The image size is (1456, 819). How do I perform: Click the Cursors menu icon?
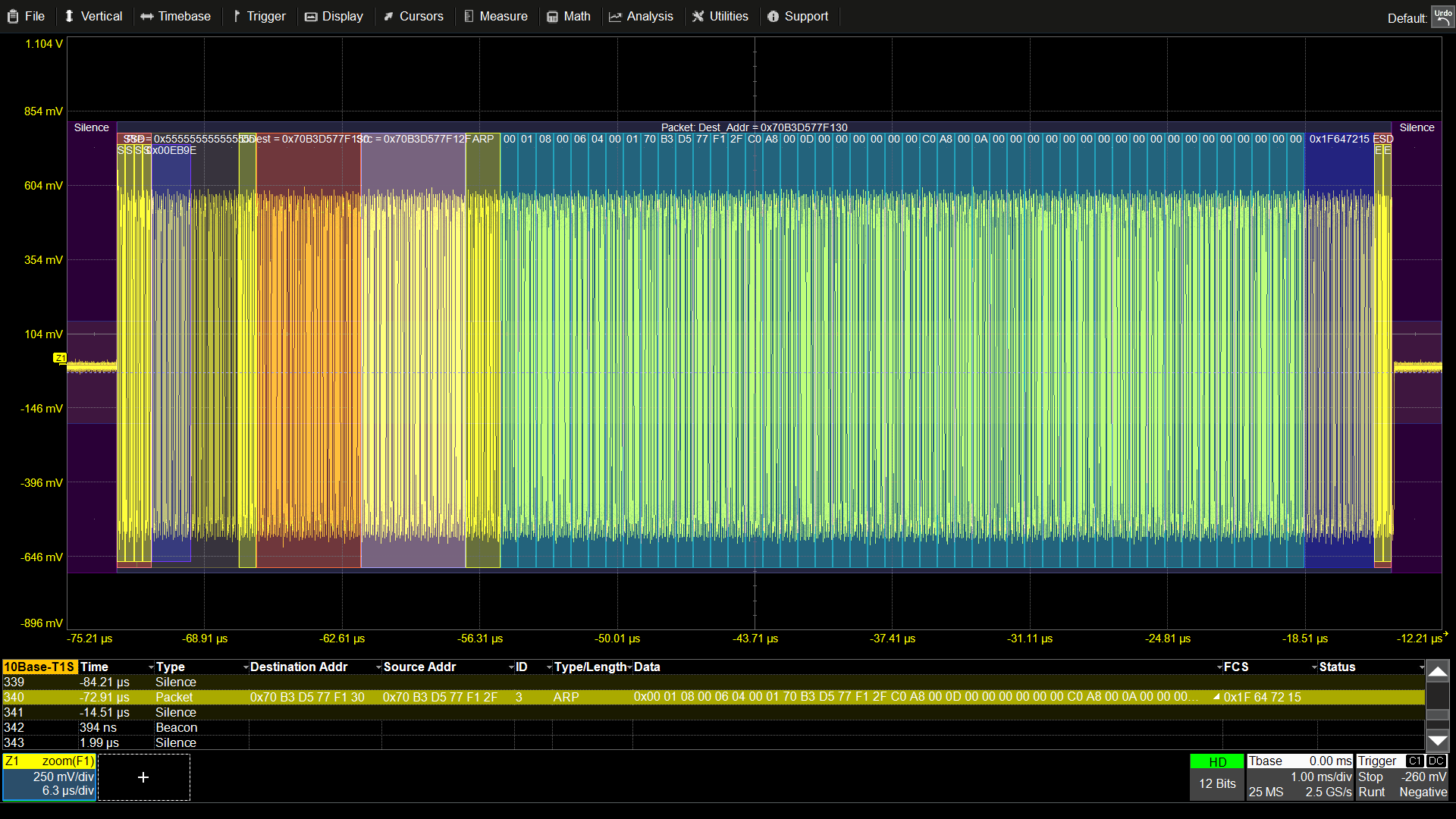[389, 17]
